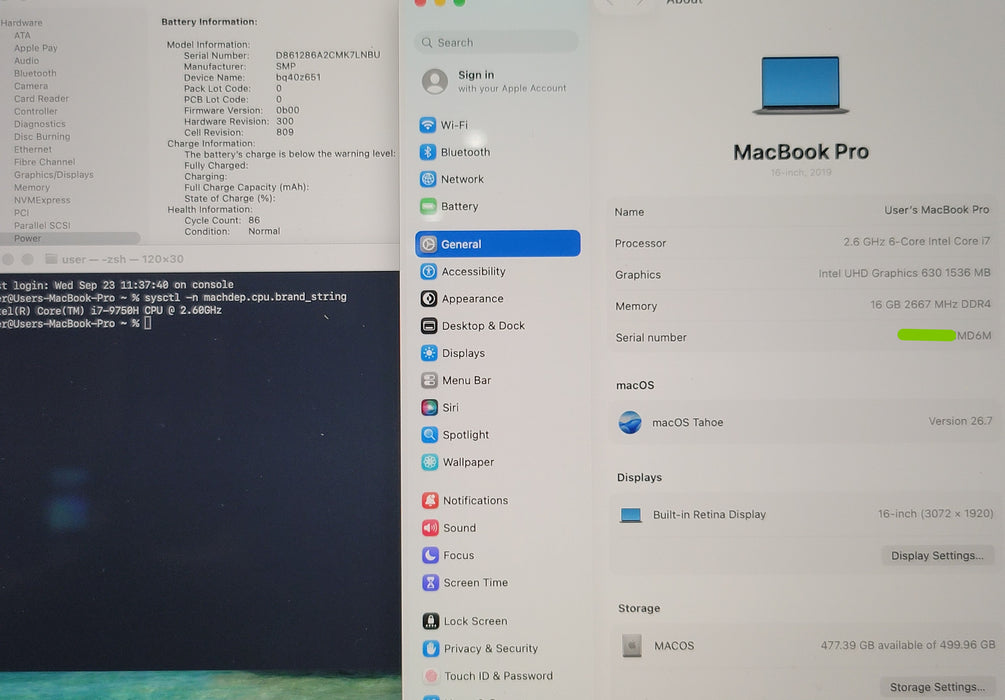Select Audio in System Information sidebar
This screenshot has width=1005, height=700.
26,60
